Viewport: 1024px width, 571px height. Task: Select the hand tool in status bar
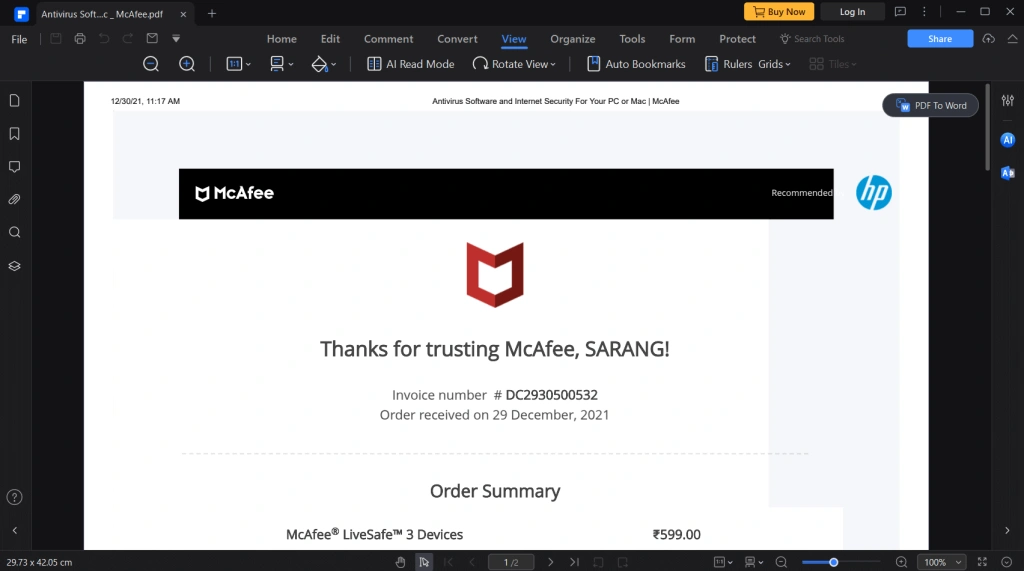400,562
